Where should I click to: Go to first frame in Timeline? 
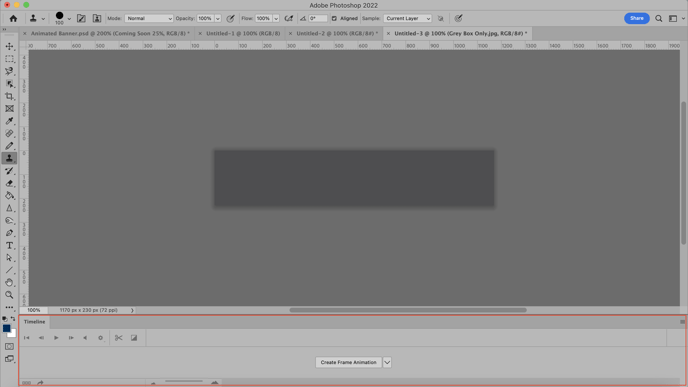26,338
